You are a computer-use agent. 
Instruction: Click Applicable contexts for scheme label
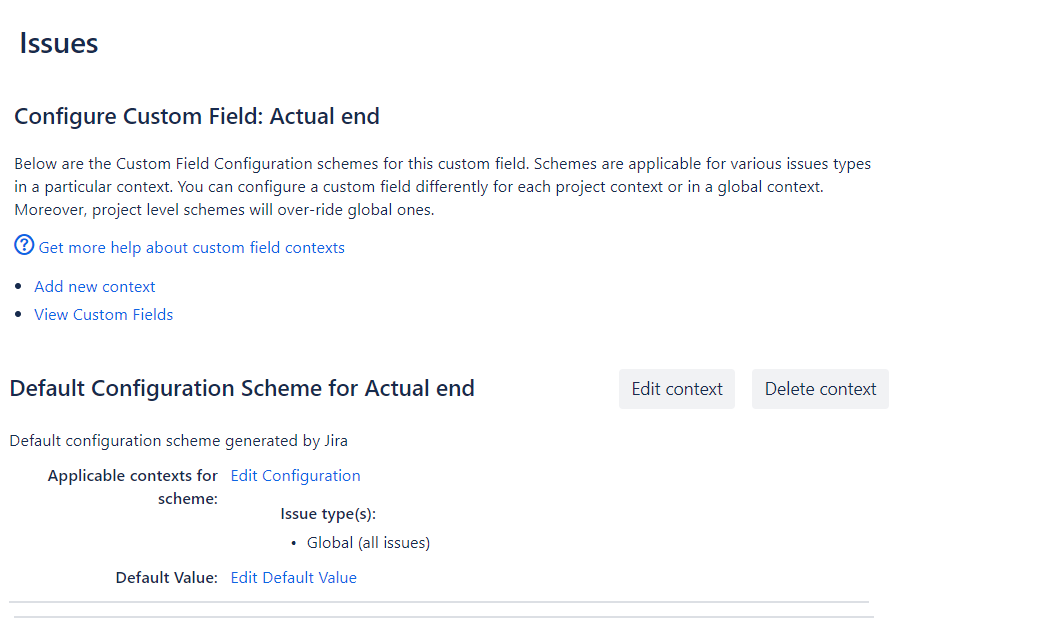click(132, 486)
